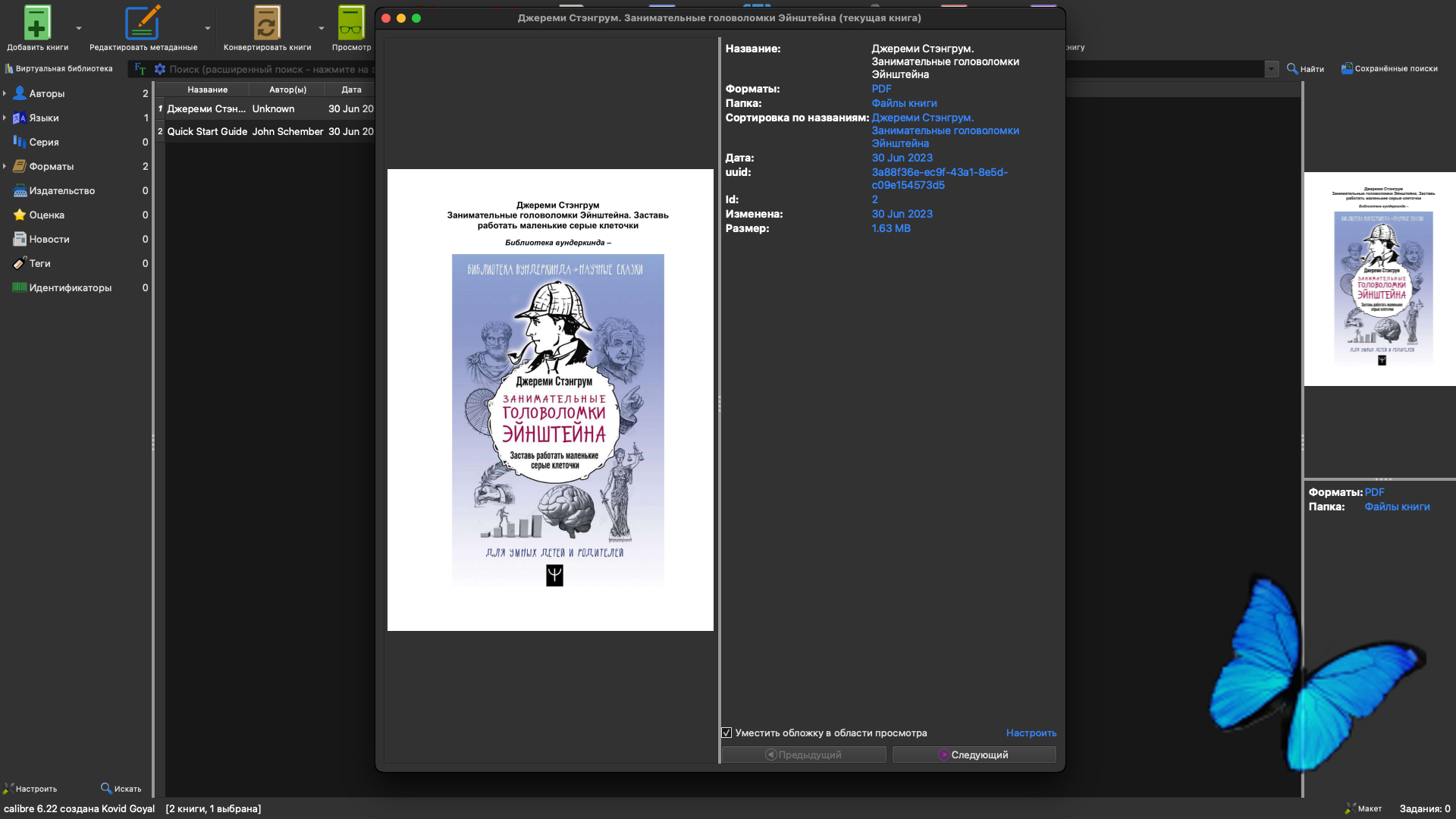Image resolution: width=1456 pixels, height=819 pixels.
Task: Uncheck fit cover in view area
Action: (x=726, y=733)
